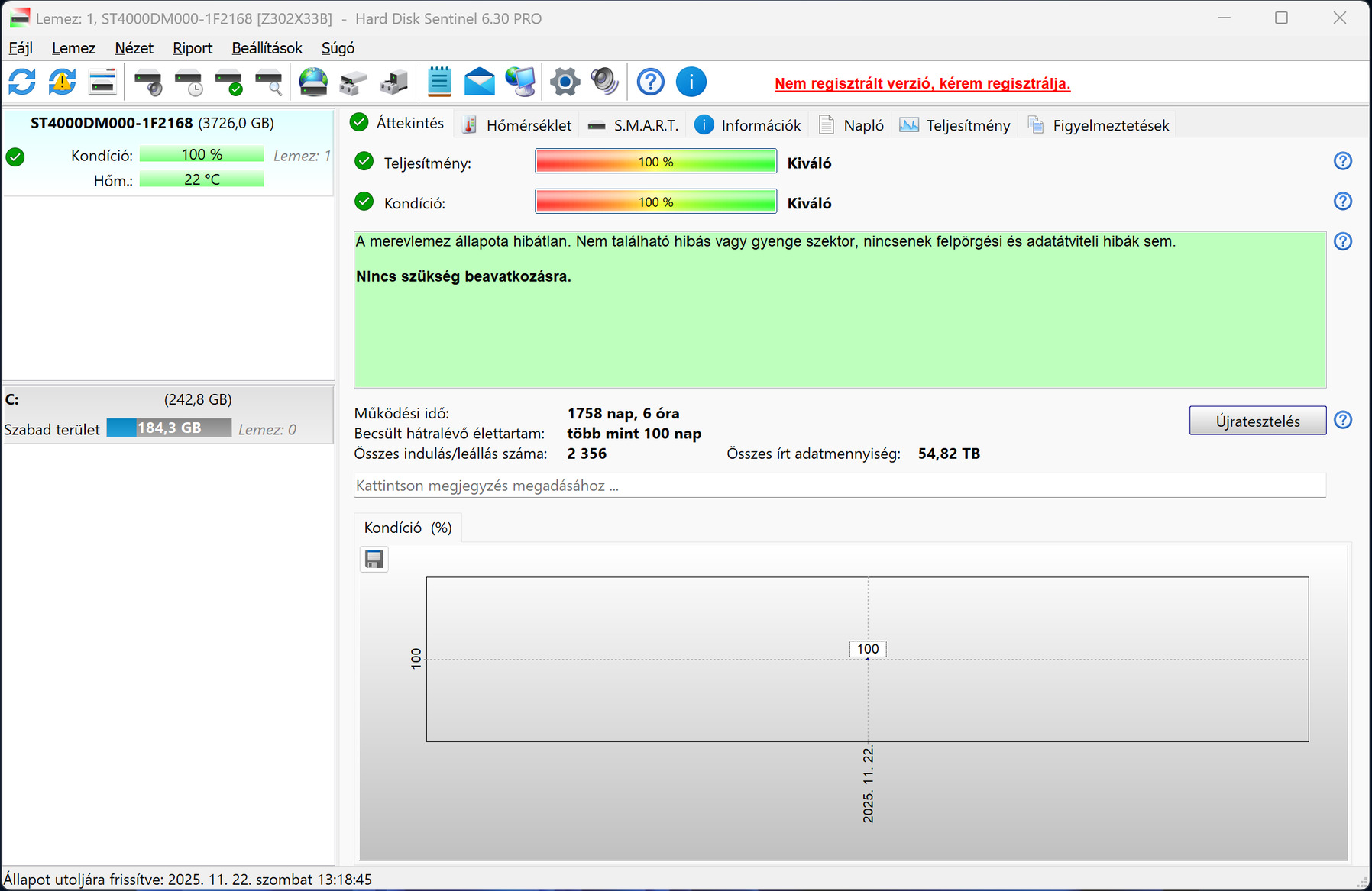Click the 2025. 11. 22. chart date label

click(868, 785)
